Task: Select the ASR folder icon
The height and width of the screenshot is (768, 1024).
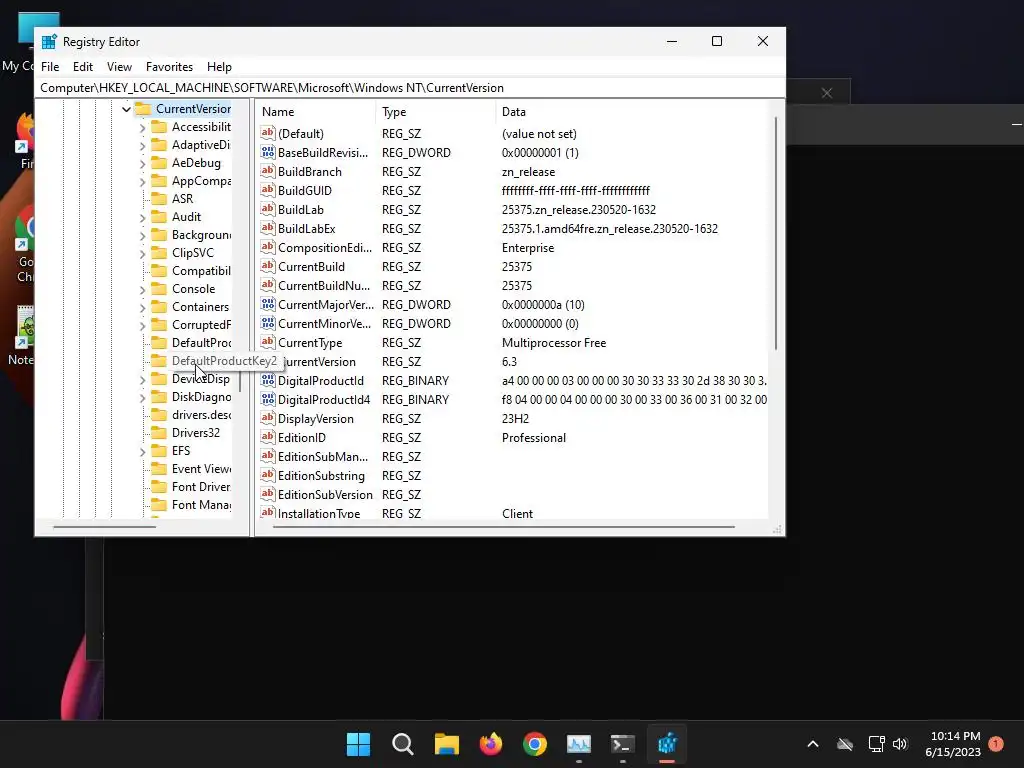Action: click(x=159, y=199)
